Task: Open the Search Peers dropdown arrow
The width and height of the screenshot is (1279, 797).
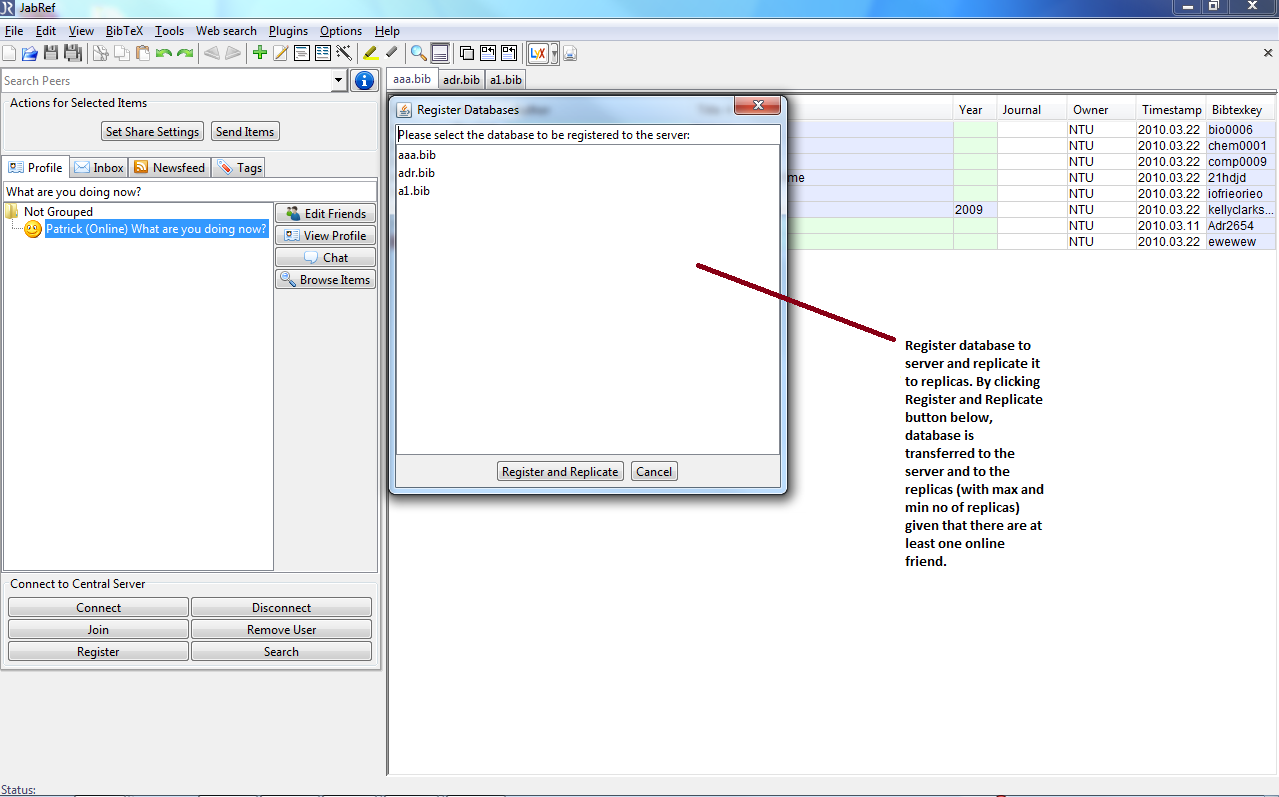Action: pos(338,80)
